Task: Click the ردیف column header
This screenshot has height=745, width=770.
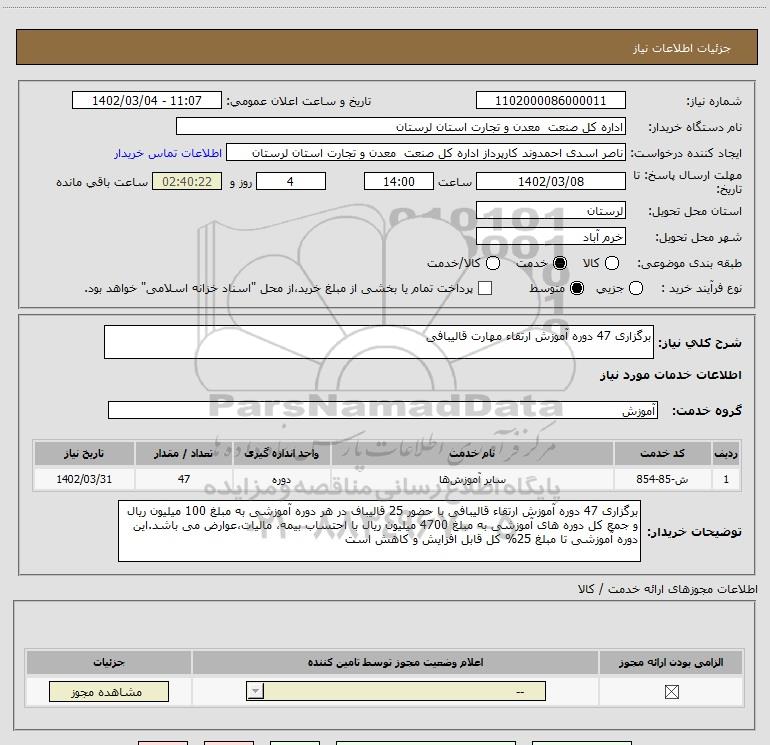Action: (x=726, y=453)
